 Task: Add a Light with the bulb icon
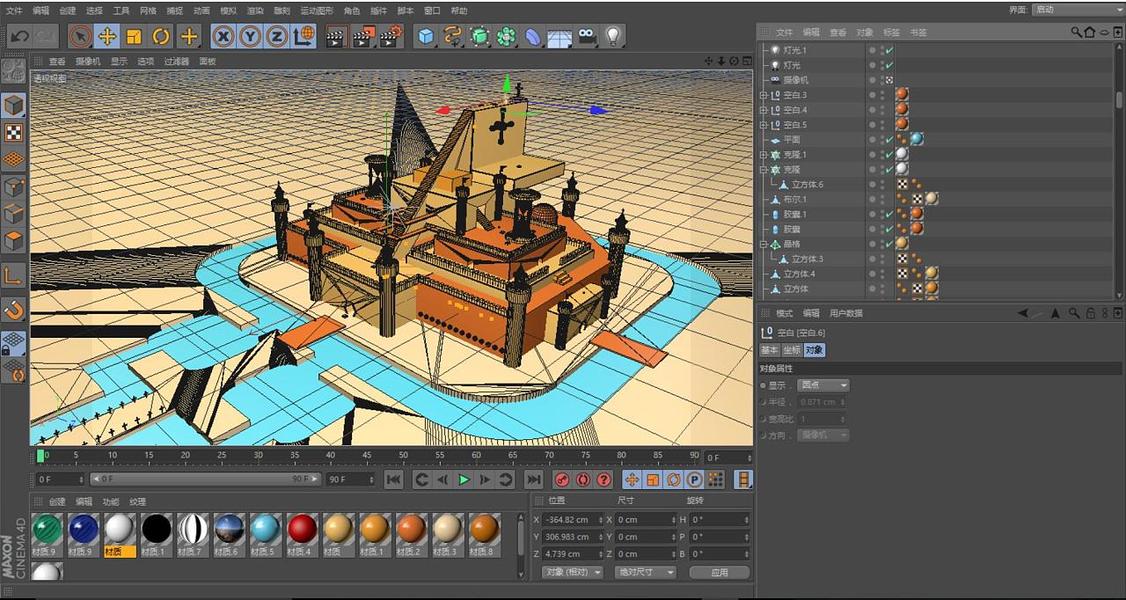tap(613, 37)
